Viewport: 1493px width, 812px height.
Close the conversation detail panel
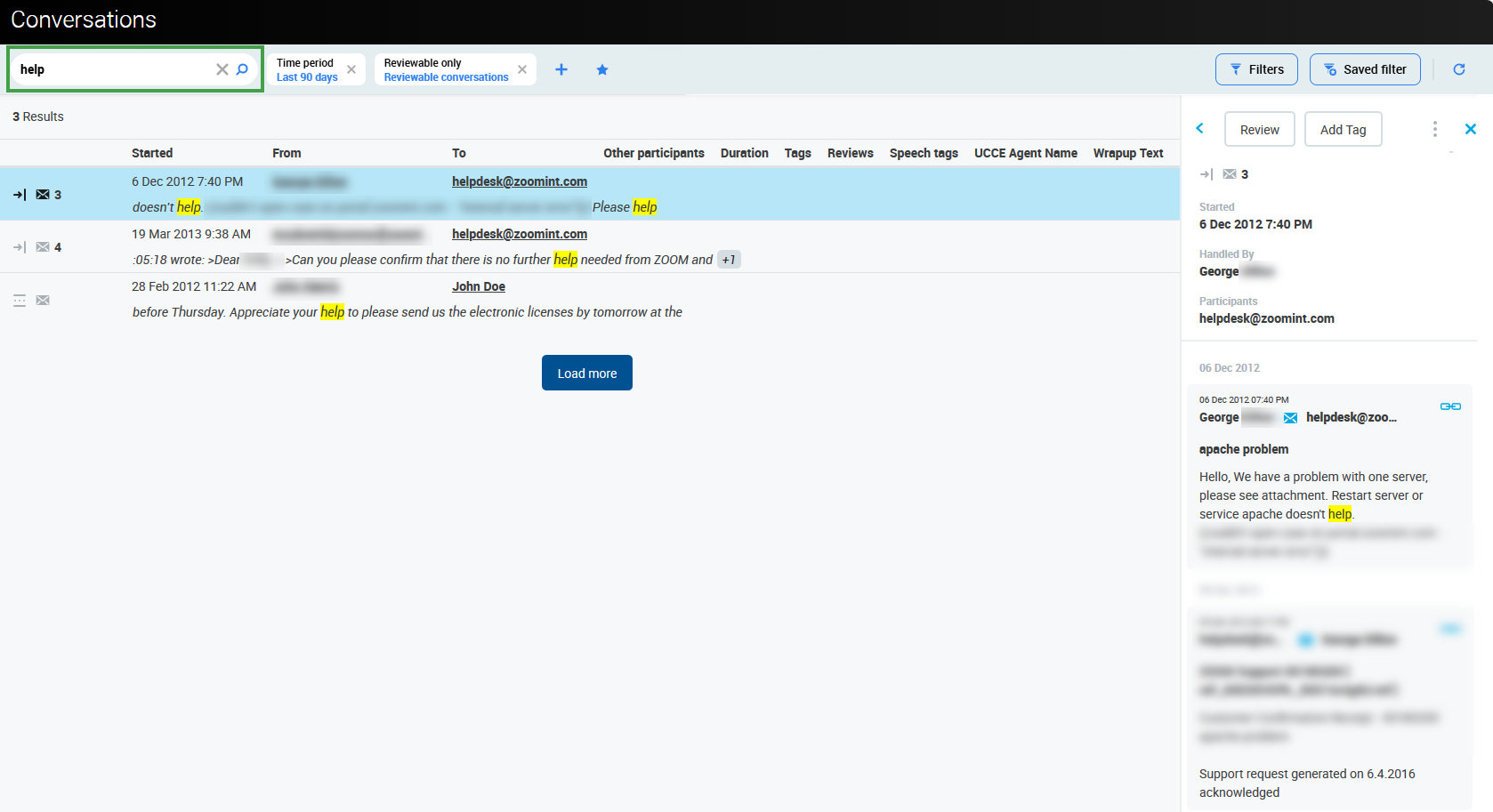pos(1471,129)
